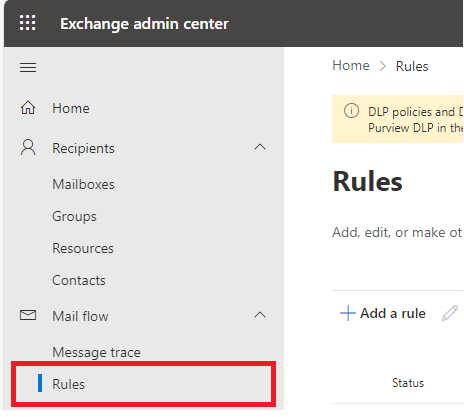Click the info icon in DLP banner
This screenshot has width=464, height=417.
pyautogui.click(x=351, y=111)
